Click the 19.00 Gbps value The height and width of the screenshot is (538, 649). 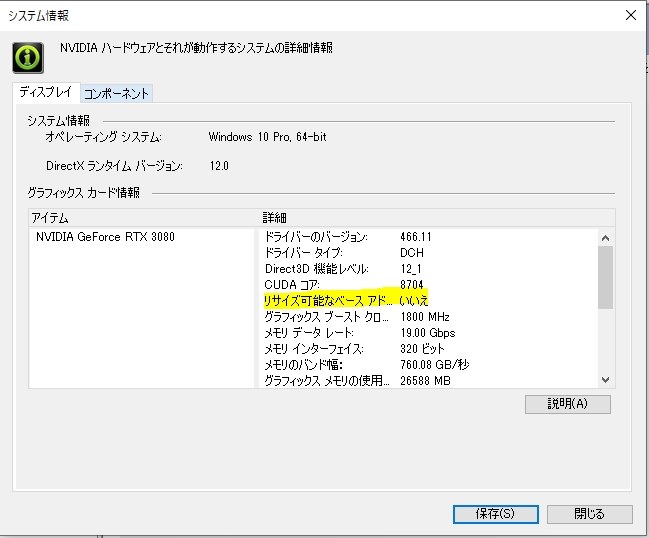(x=428, y=333)
